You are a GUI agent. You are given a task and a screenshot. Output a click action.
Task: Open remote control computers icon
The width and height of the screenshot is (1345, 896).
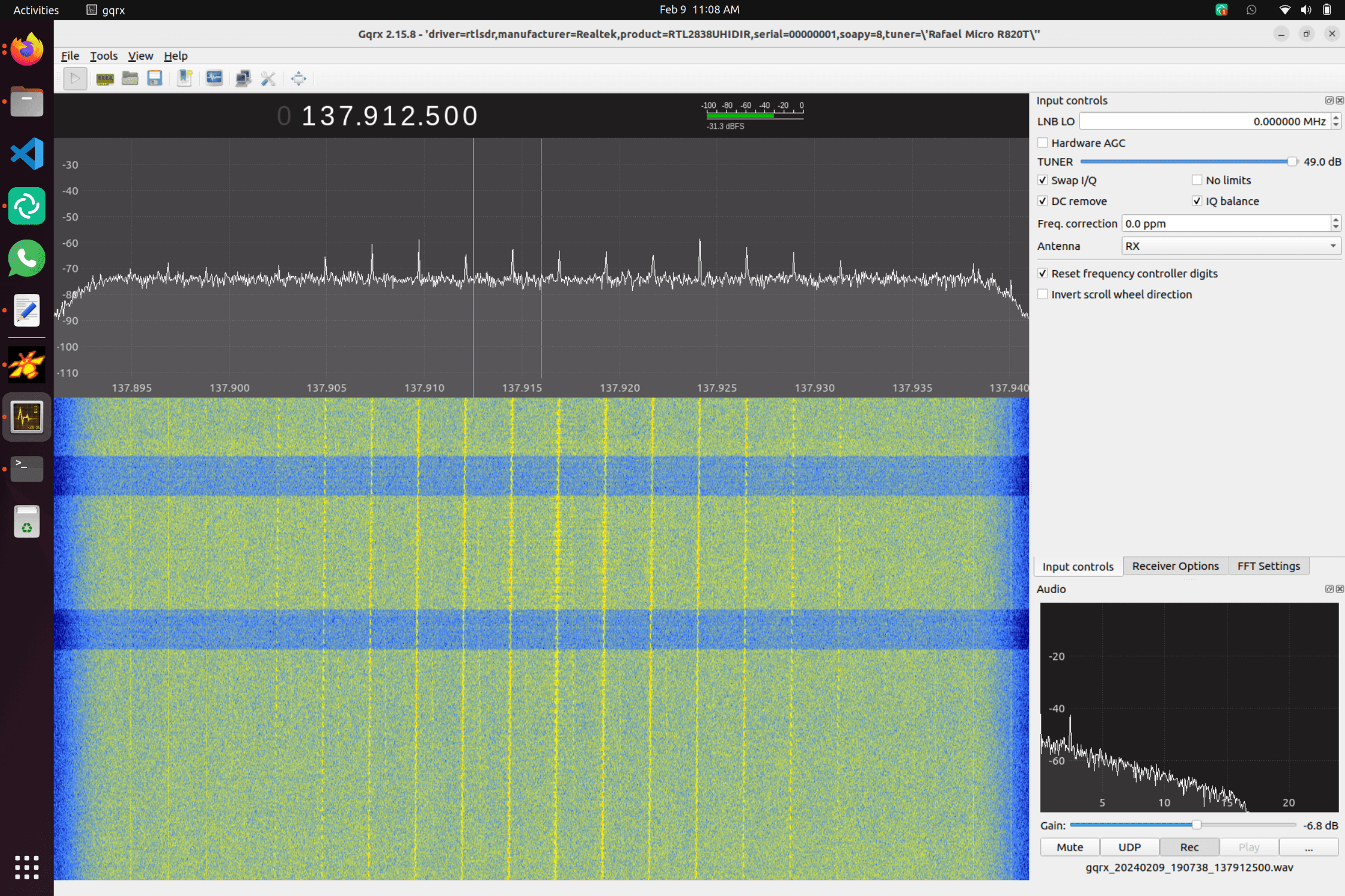pyautogui.click(x=243, y=78)
